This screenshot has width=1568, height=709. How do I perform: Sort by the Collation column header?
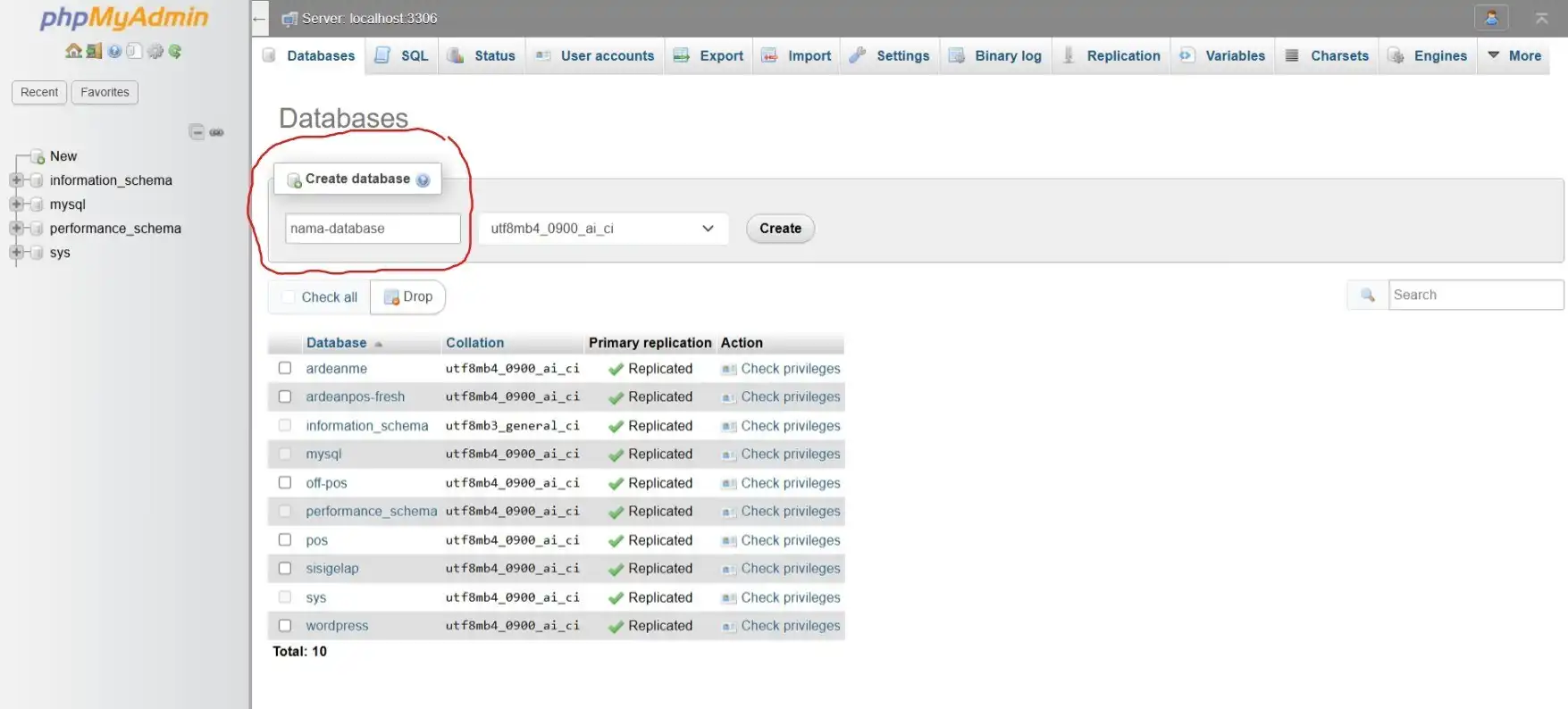point(474,343)
